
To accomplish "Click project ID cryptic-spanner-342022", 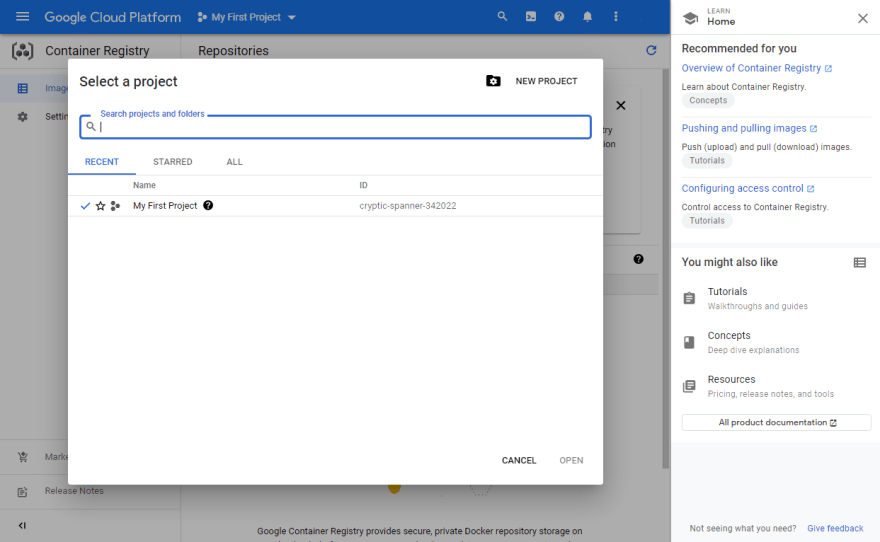I will pos(407,206).
